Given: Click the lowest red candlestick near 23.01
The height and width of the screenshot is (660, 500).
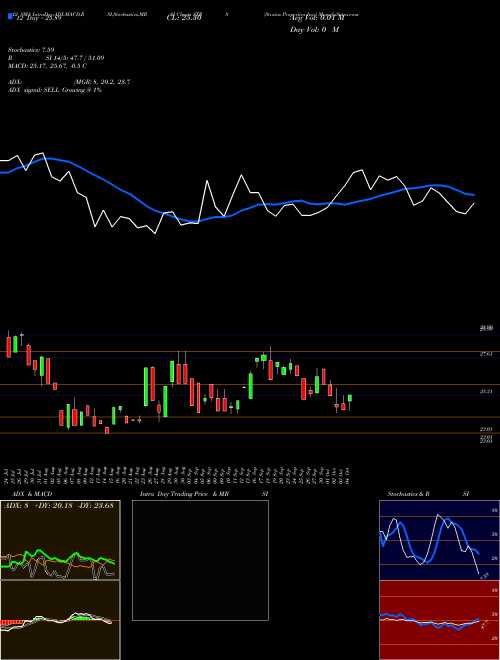Looking at the screenshot, I should tap(107, 430).
